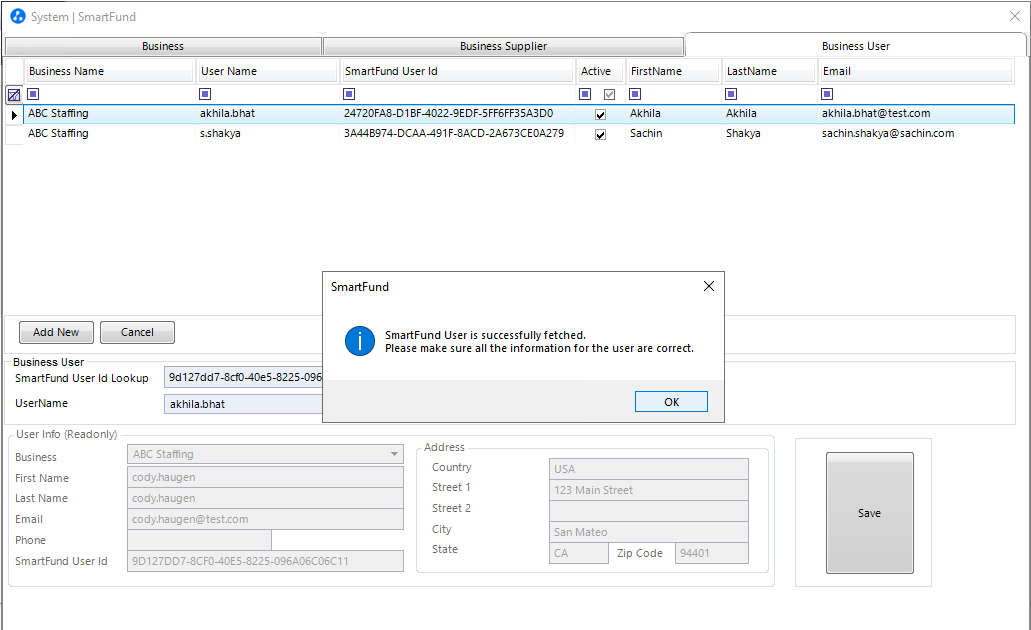The width and height of the screenshot is (1031, 630).
Task: Click the Last Name readonly field
Action: pyautogui.click(x=265, y=498)
